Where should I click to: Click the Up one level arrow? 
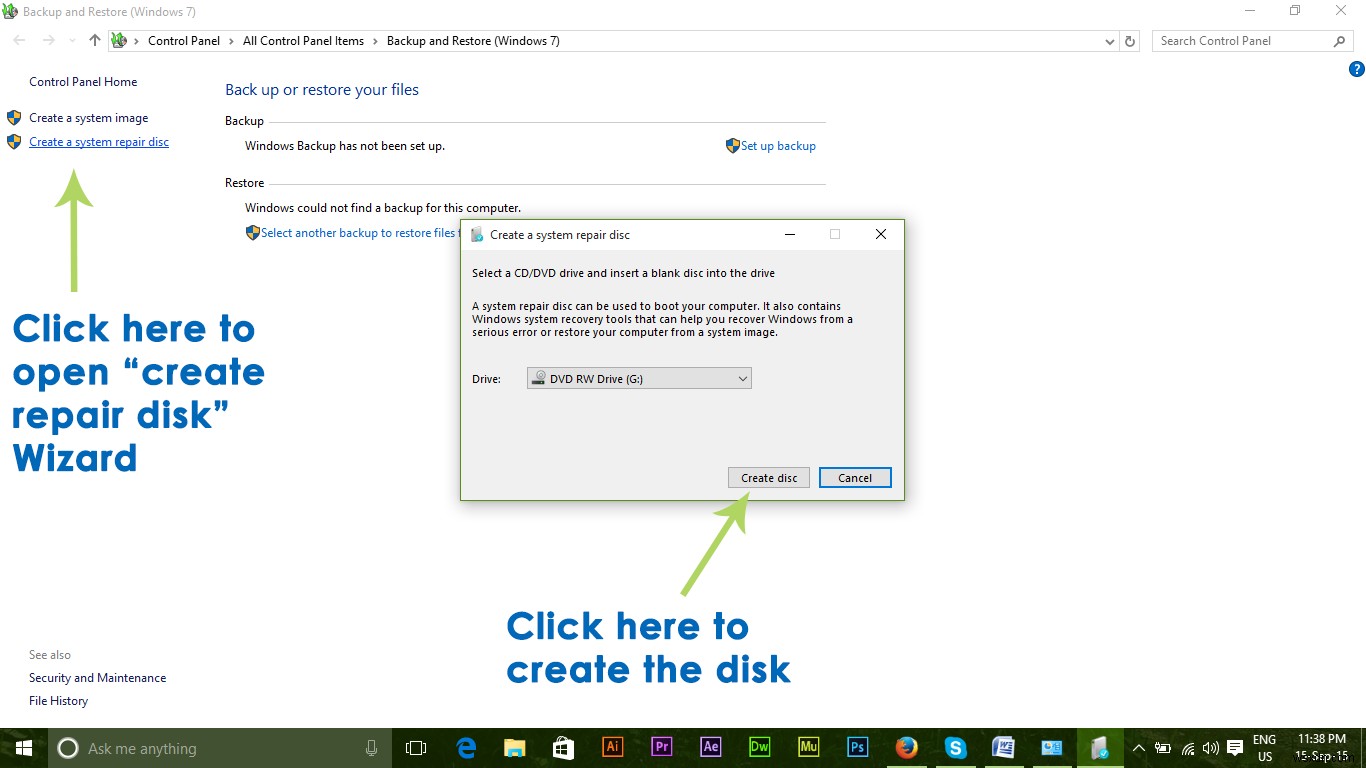pos(95,41)
